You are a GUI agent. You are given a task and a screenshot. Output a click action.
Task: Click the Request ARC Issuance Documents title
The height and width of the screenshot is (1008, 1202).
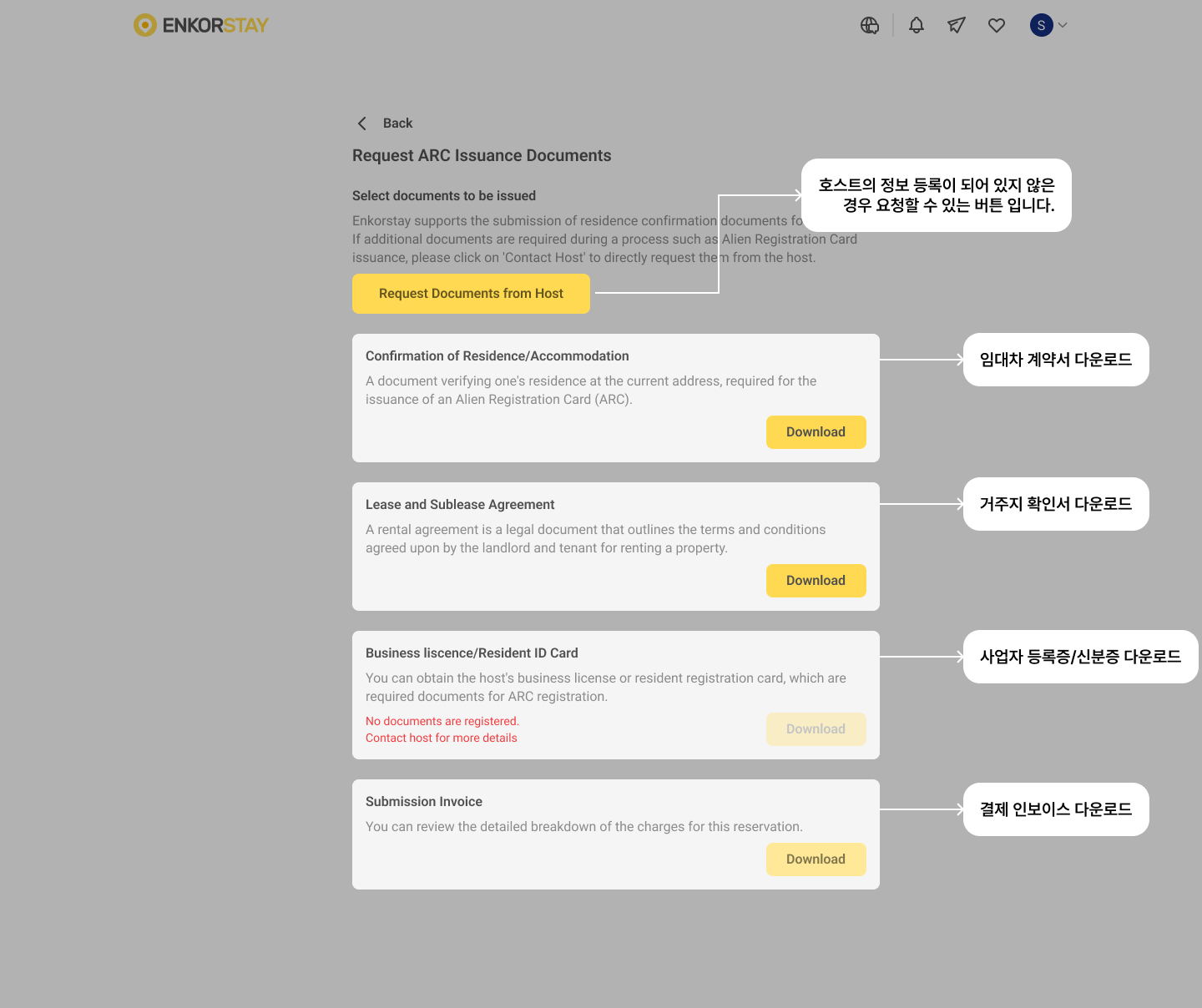[482, 156]
